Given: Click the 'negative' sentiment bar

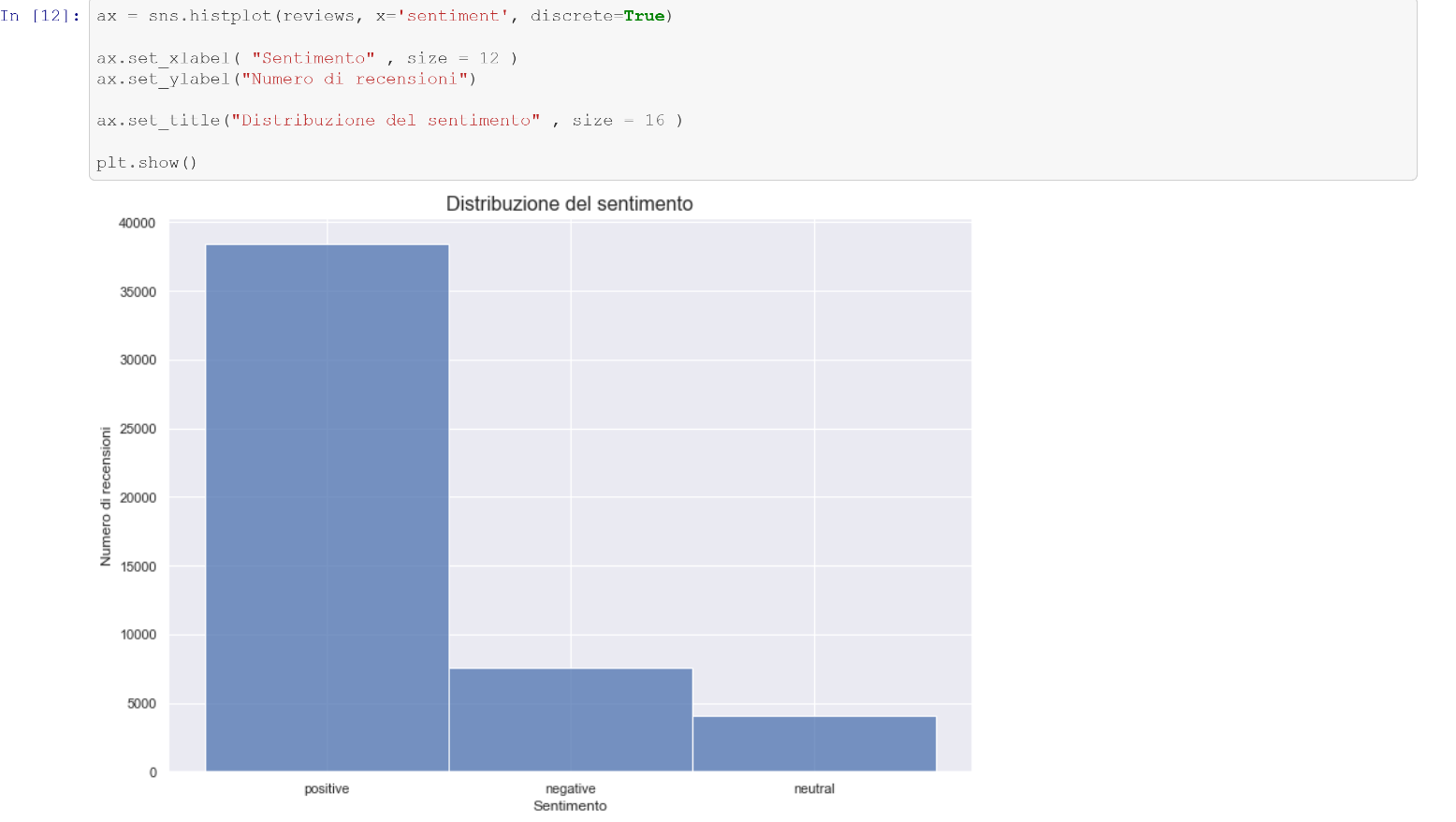Looking at the screenshot, I should click(x=570, y=721).
